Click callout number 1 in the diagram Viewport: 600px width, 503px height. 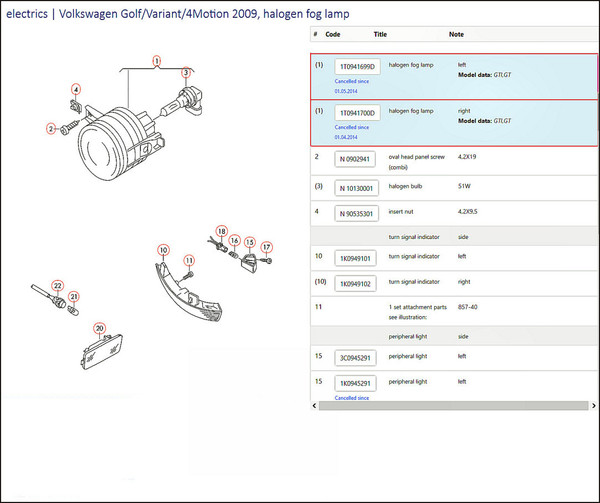pos(157,60)
